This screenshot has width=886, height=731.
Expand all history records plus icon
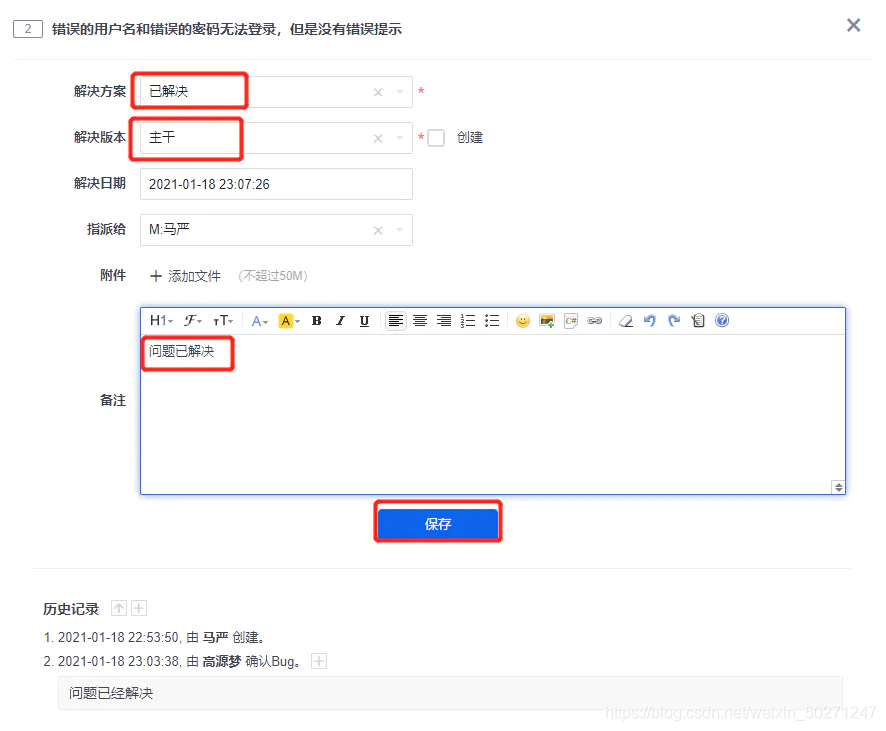click(139, 608)
